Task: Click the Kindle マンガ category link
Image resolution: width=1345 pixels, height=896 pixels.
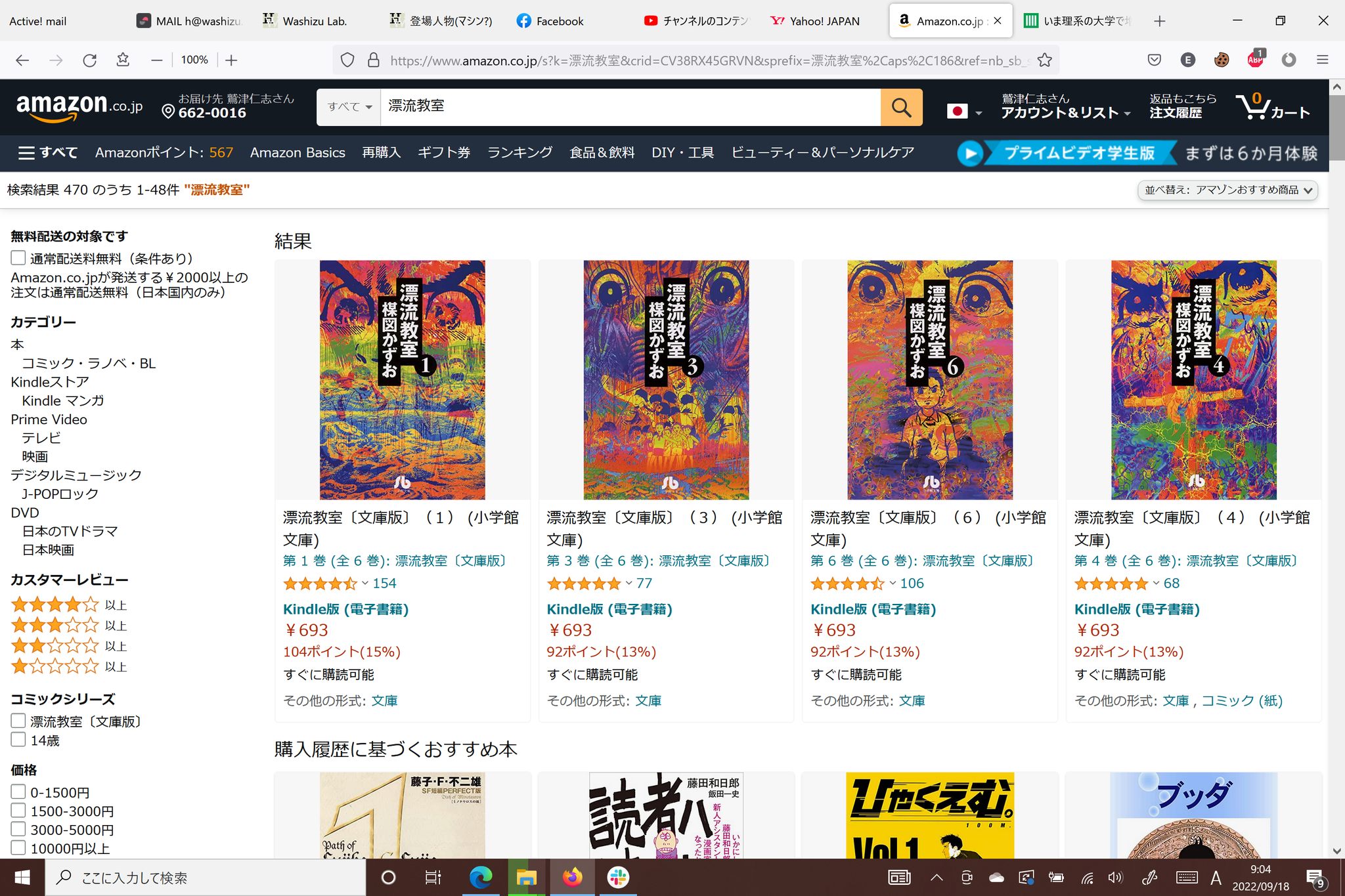Action: pyautogui.click(x=63, y=400)
